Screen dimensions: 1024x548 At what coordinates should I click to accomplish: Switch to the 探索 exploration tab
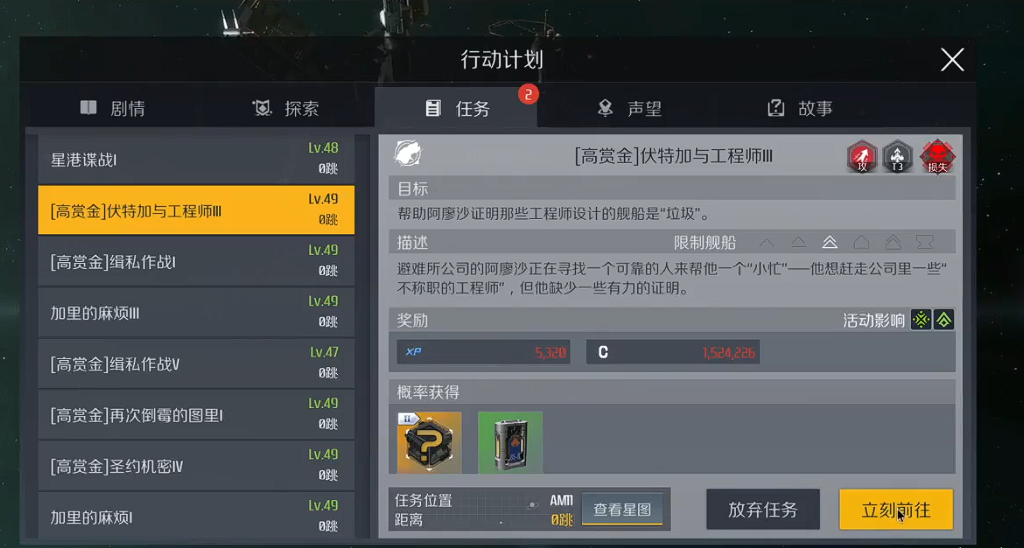coord(286,108)
